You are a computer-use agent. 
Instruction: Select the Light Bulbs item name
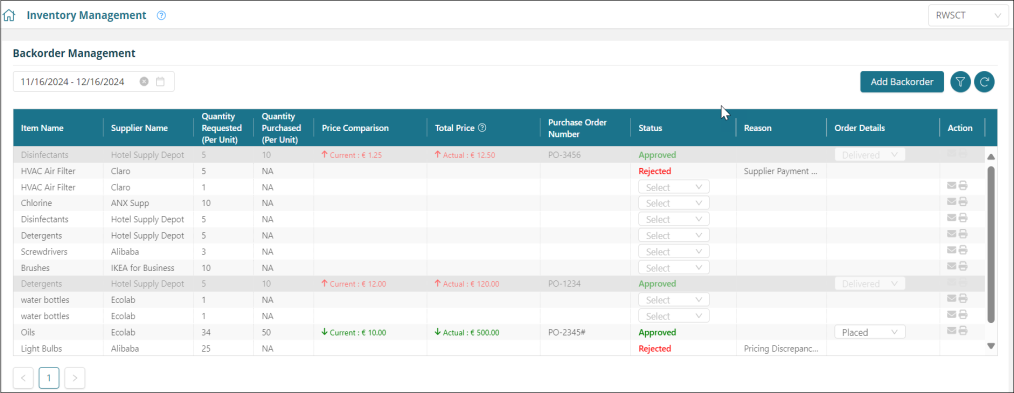coord(40,348)
